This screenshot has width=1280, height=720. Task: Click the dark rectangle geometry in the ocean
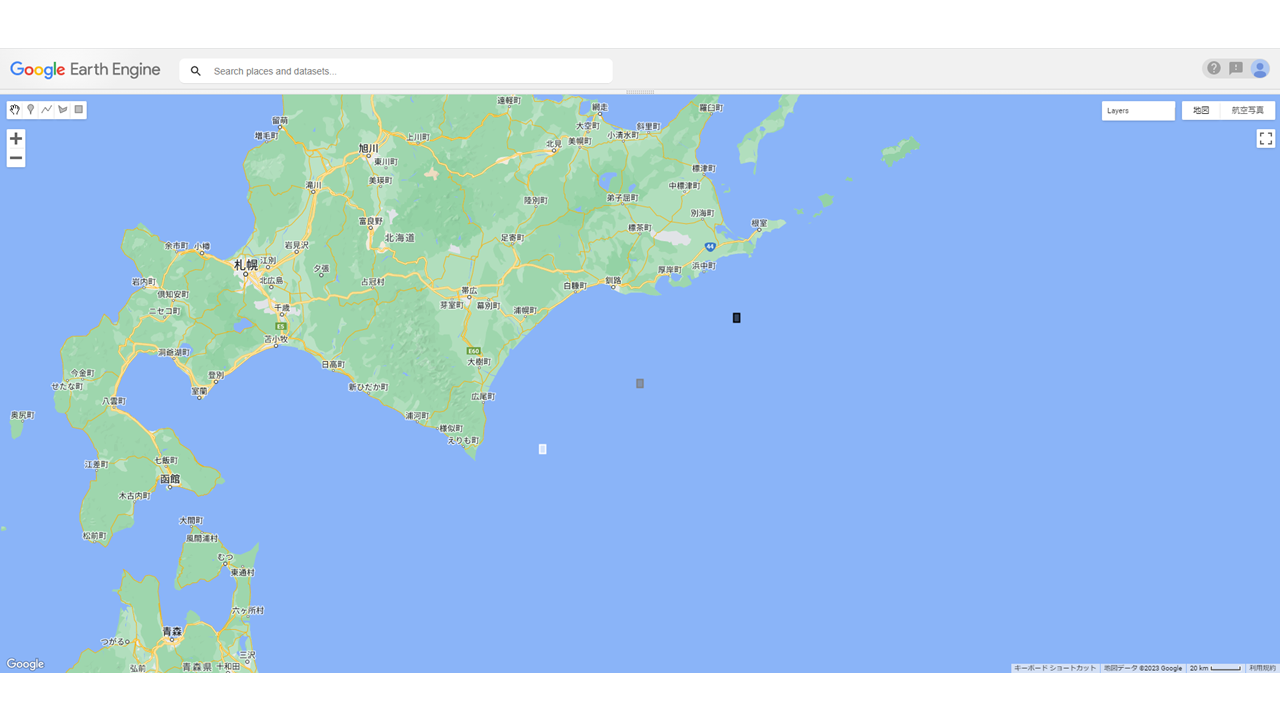(736, 318)
